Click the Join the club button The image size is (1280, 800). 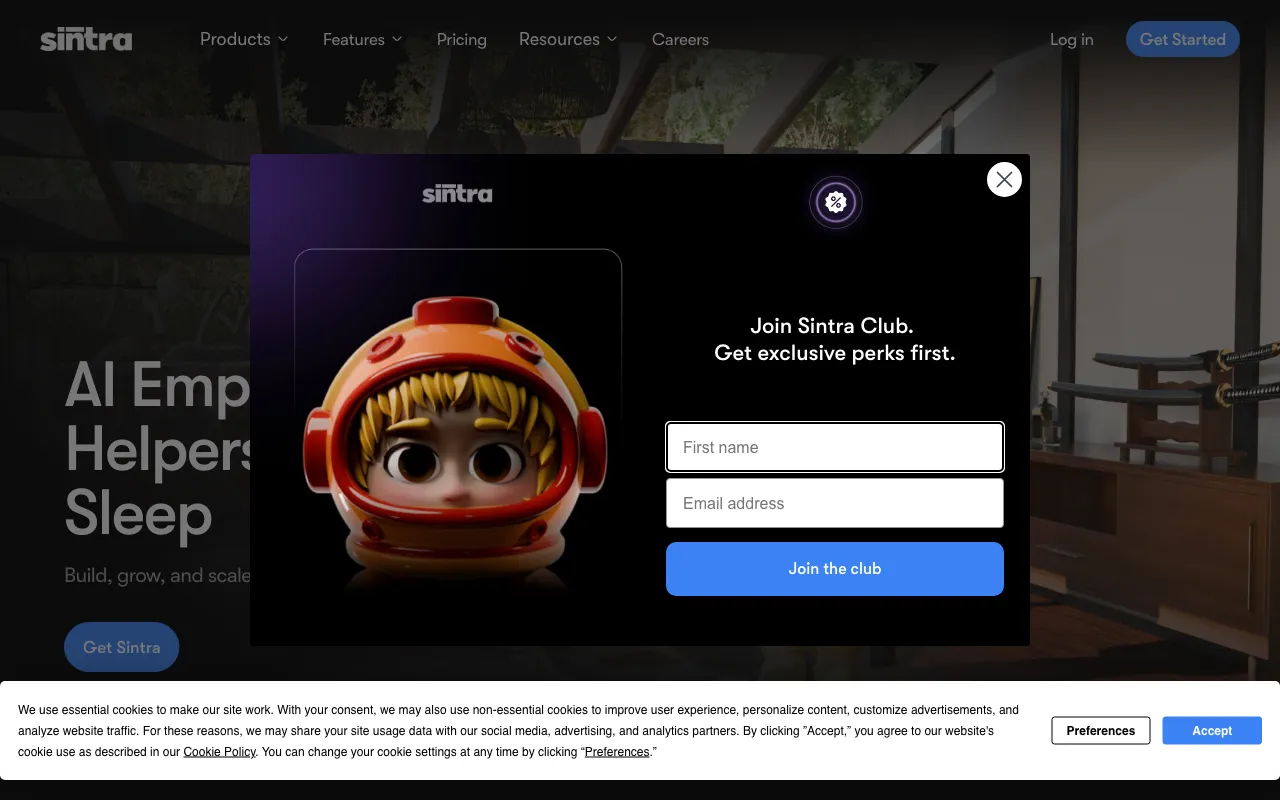pyautogui.click(x=835, y=569)
